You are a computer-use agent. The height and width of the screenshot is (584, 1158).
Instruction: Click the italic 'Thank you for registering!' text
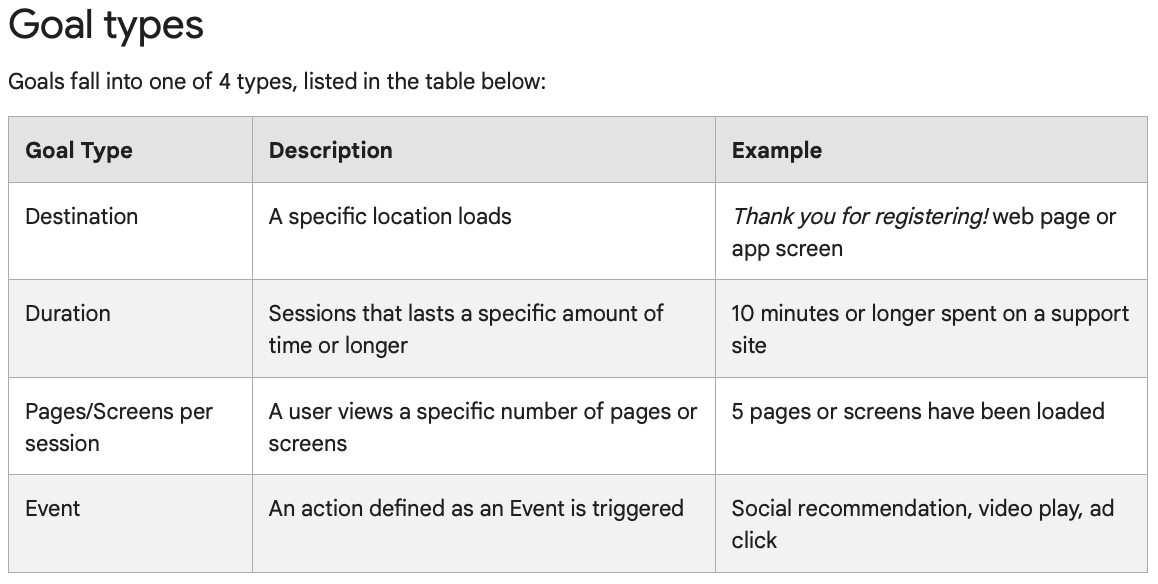click(860, 216)
